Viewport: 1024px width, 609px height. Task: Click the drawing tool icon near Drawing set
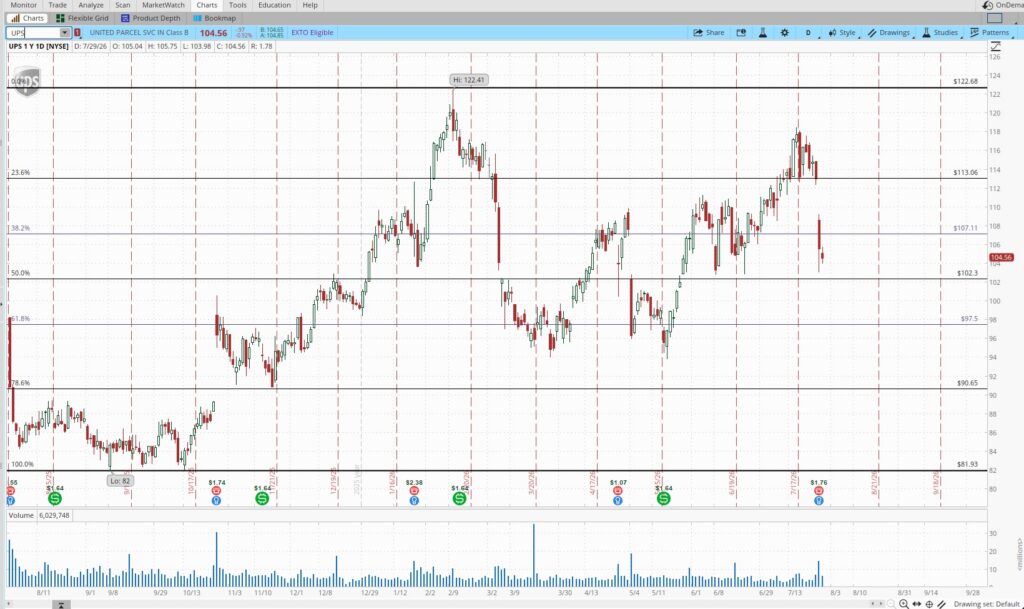[942, 604]
